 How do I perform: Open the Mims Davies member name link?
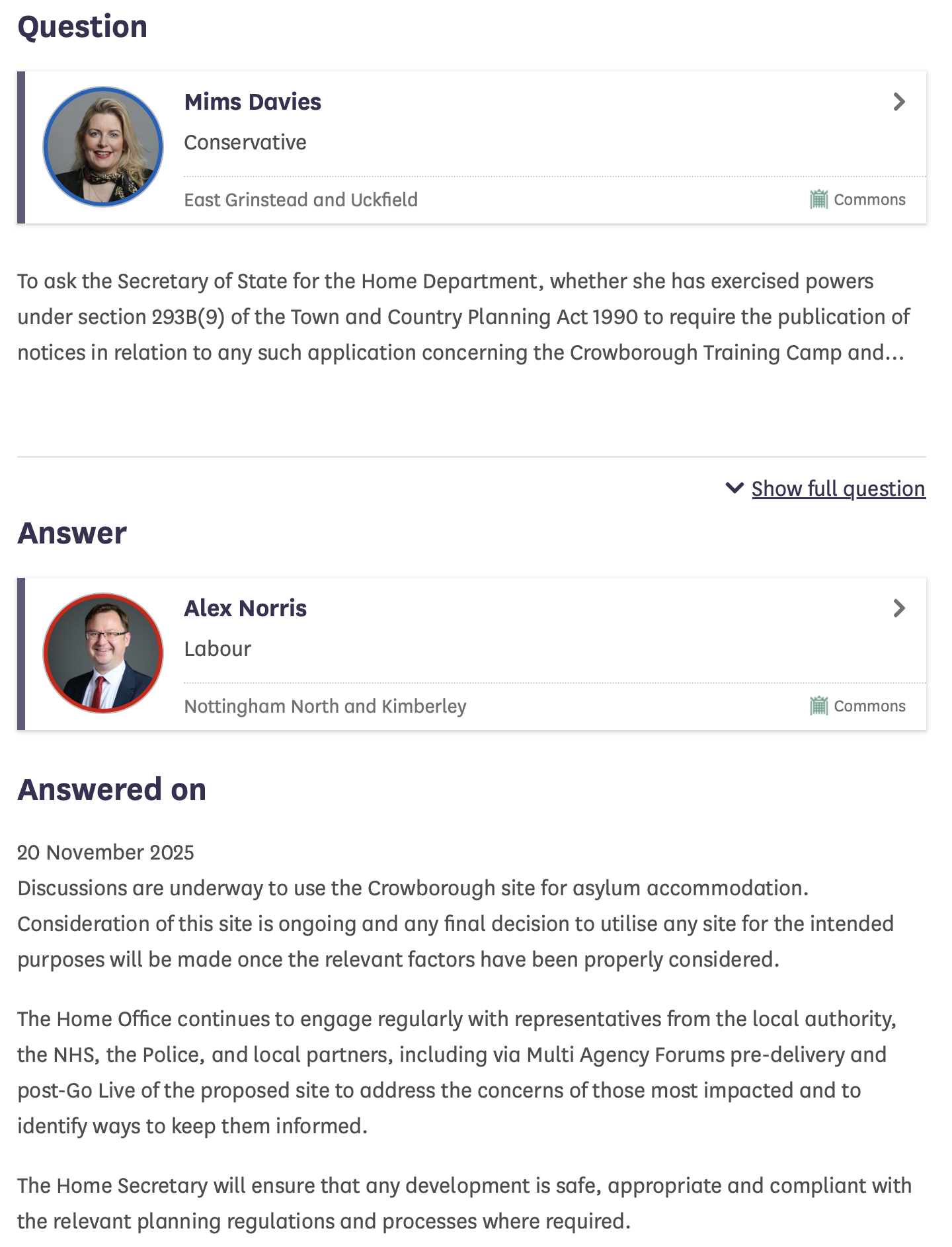coord(253,102)
